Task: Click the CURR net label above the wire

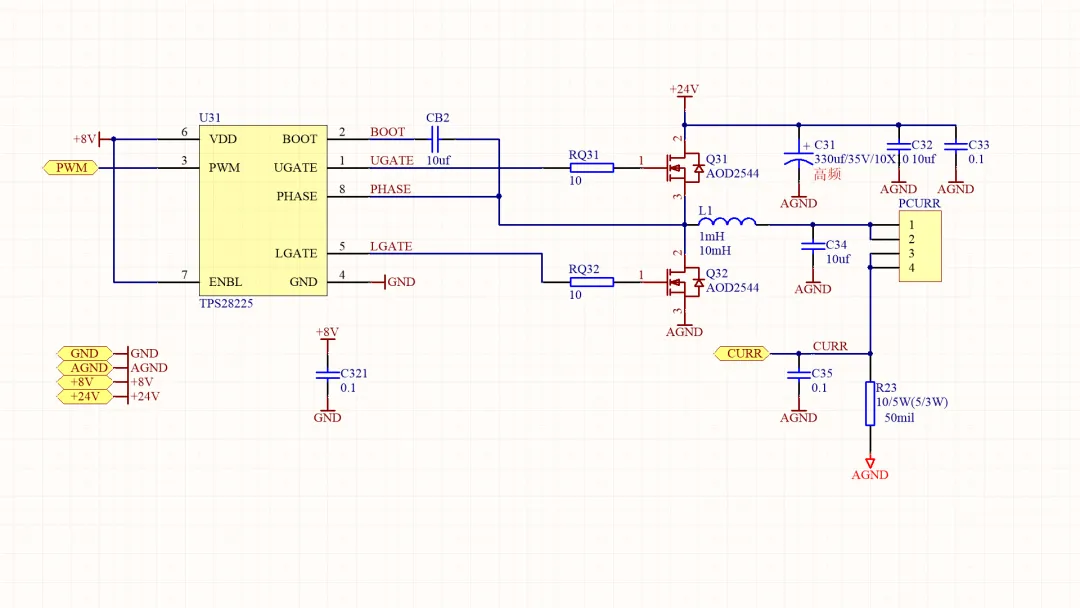Action: tap(830, 346)
